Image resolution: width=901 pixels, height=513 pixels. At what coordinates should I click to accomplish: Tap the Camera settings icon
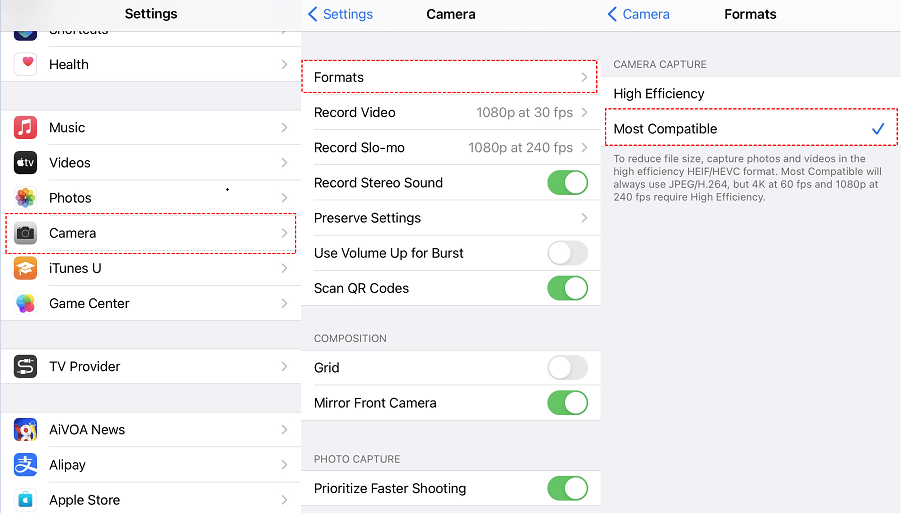click(26, 233)
